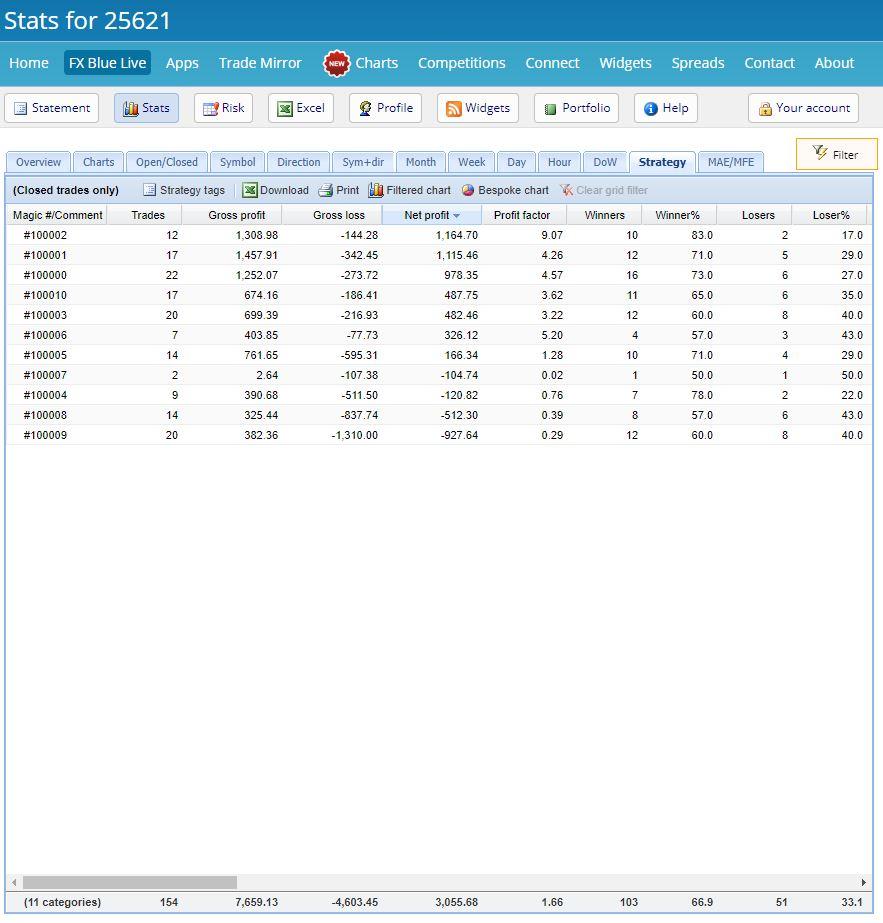Click gross loss value -837.74

(x=359, y=416)
